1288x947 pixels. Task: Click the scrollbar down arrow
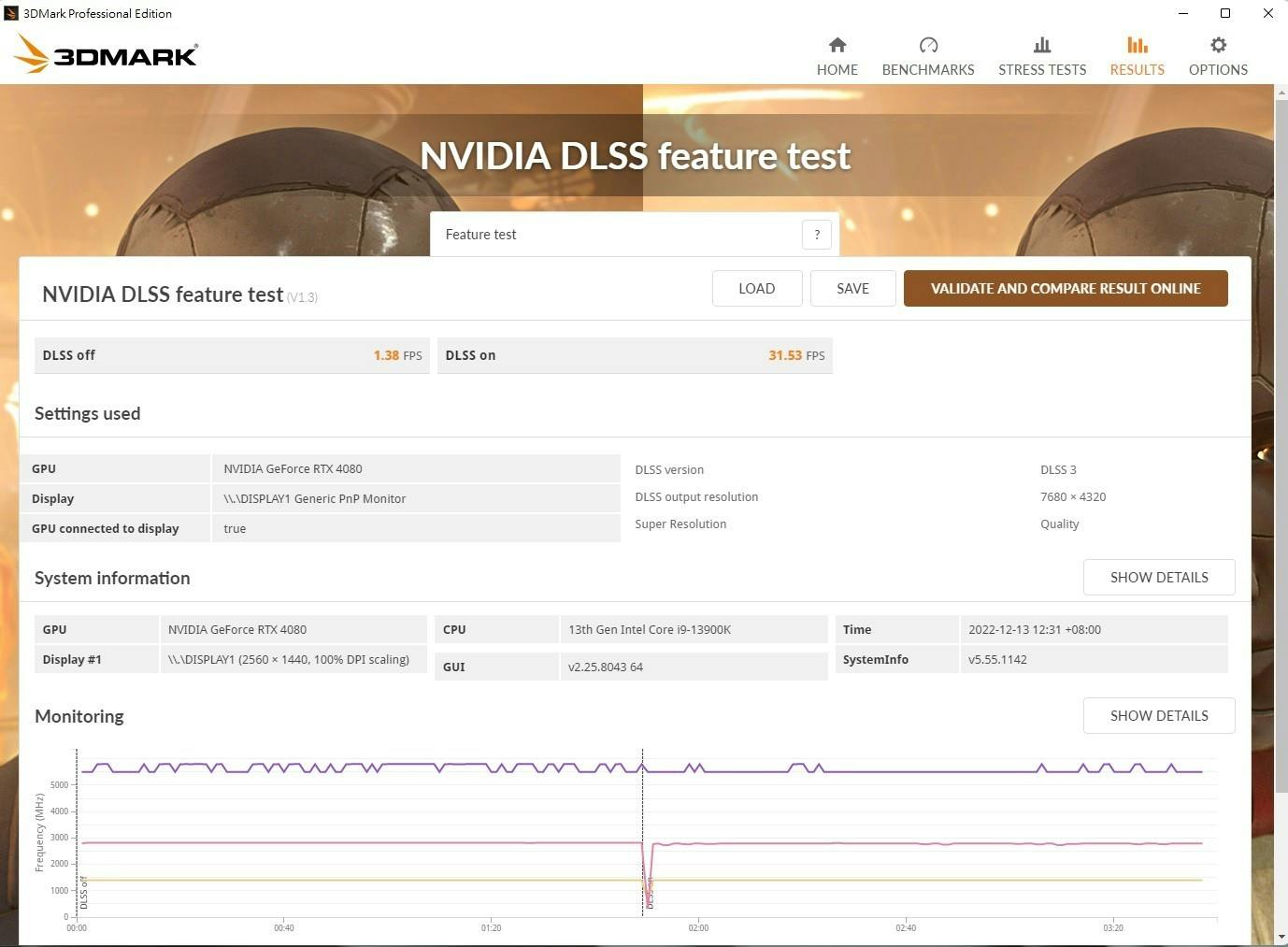click(x=1281, y=937)
